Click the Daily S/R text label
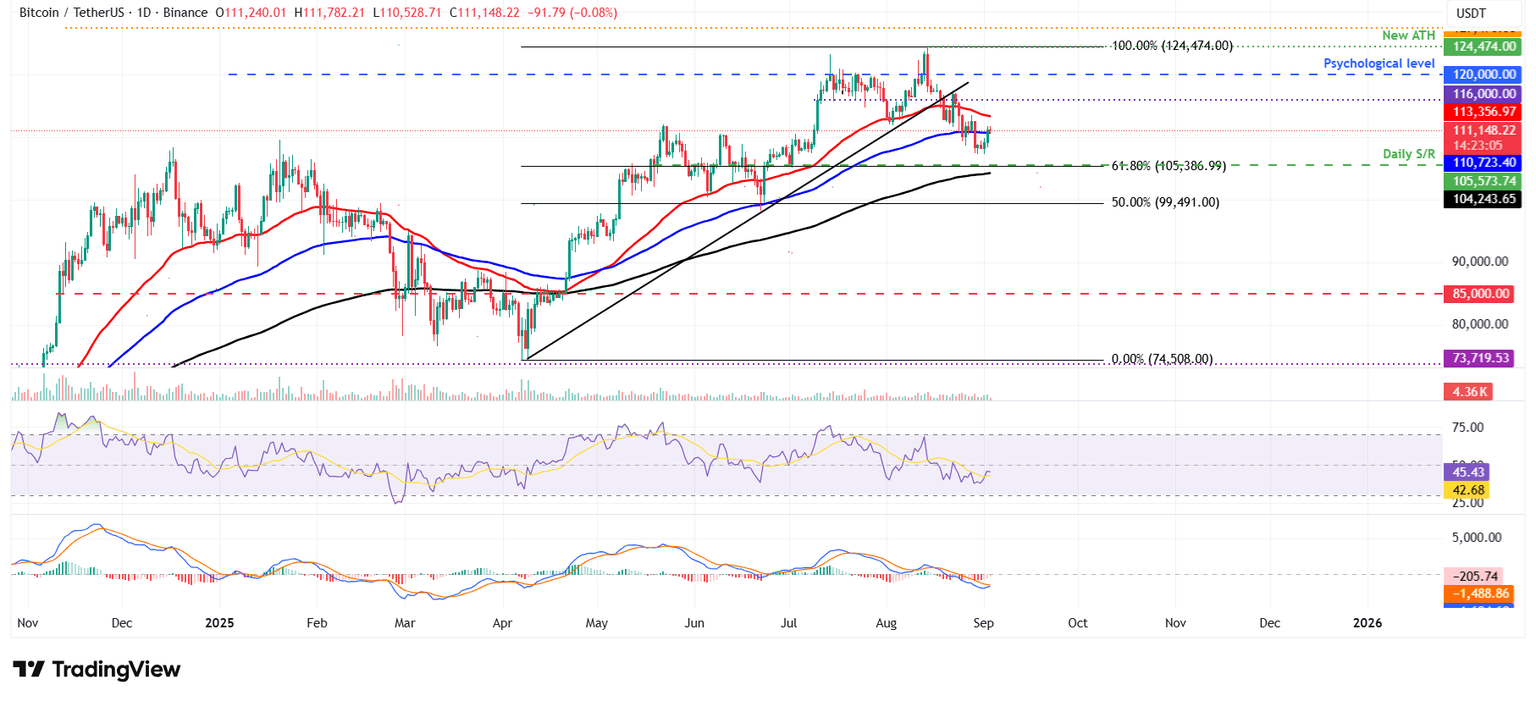 click(1410, 154)
